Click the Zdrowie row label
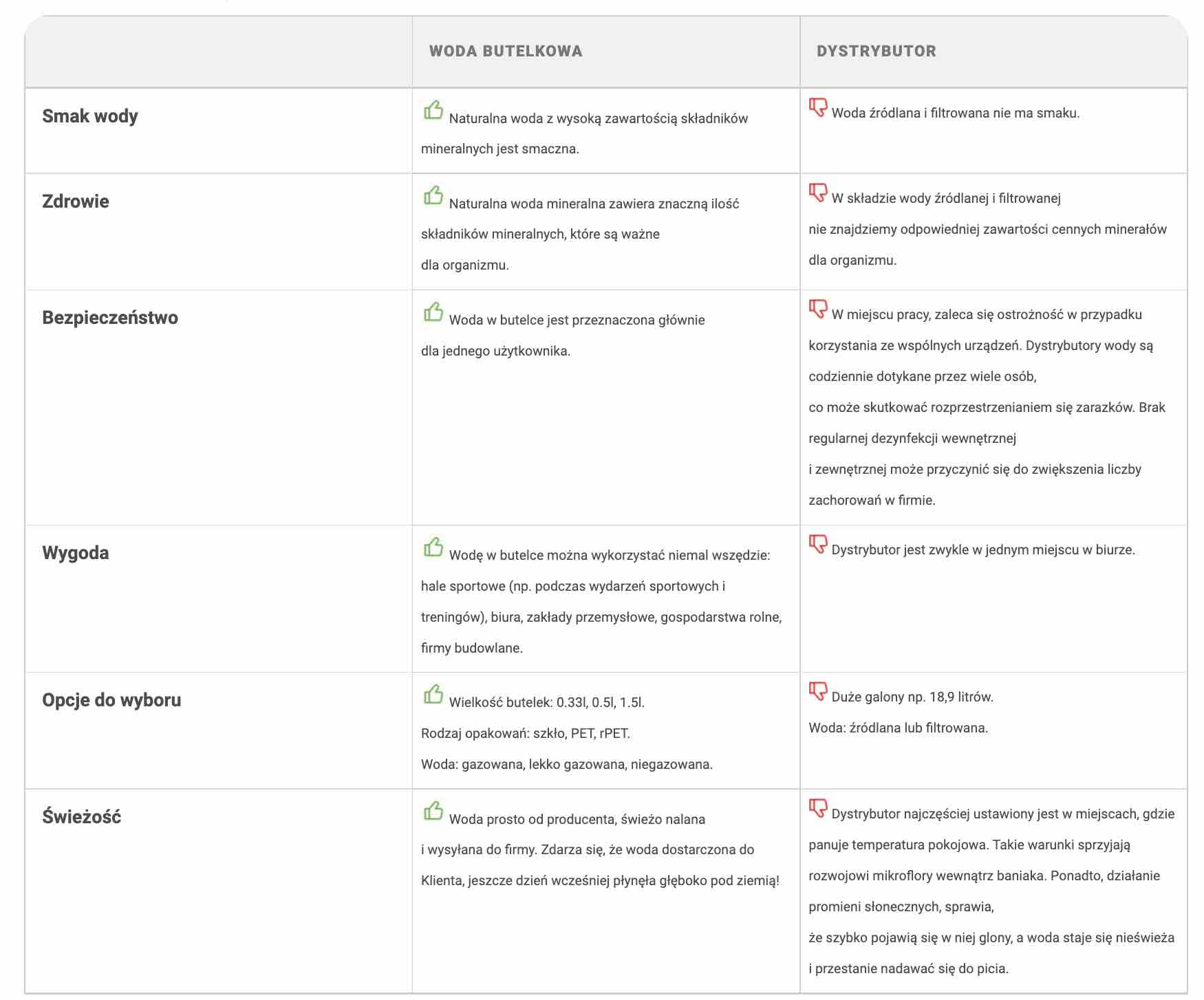This screenshot has height=1000, width=1204. pyautogui.click(x=76, y=201)
